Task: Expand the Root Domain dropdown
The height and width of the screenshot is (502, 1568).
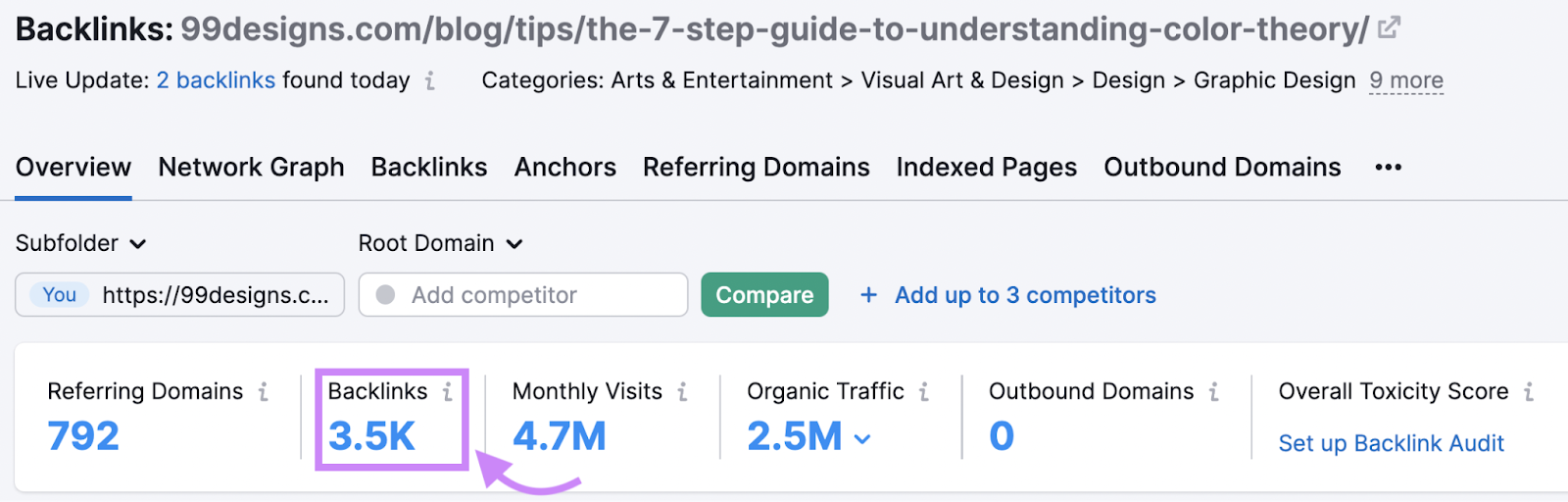Action: tap(441, 243)
